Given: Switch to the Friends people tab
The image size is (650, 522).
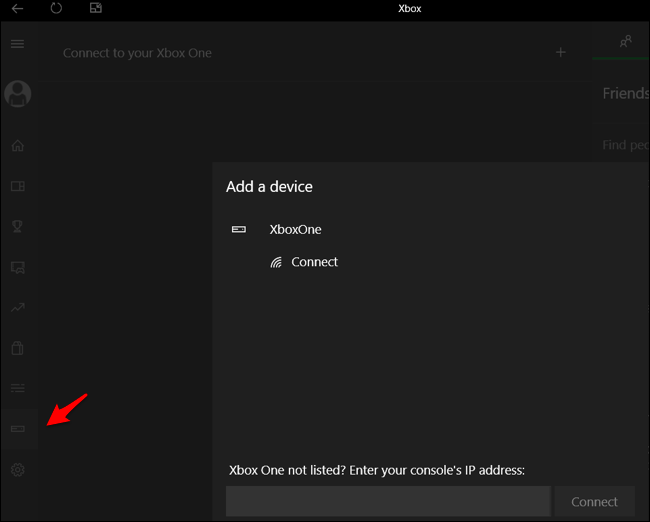Looking at the screenshot, I should tap(625, 41).
